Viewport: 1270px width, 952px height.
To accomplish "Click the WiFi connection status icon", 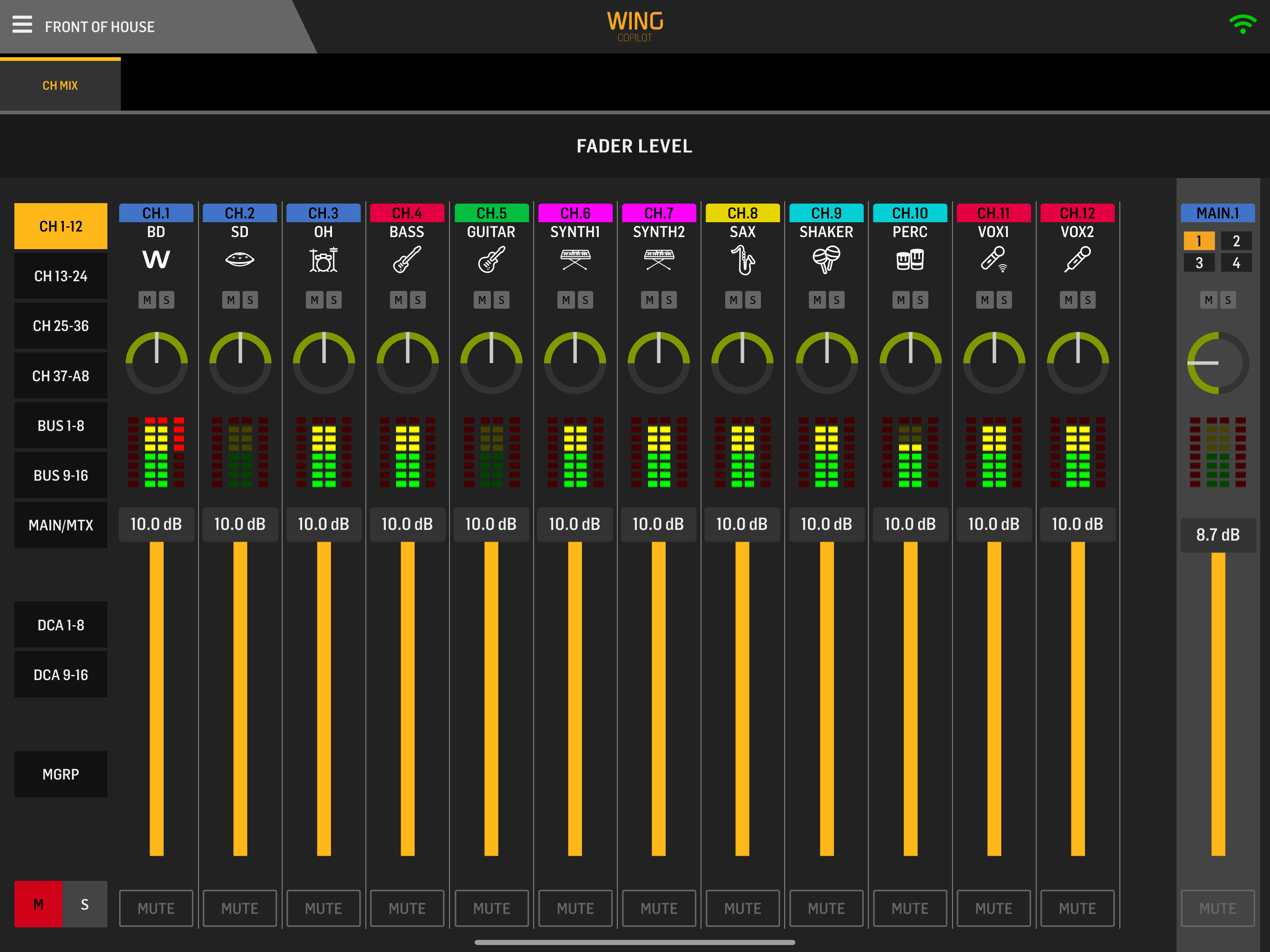I will pyautogui.click(x=1243, y=25).
